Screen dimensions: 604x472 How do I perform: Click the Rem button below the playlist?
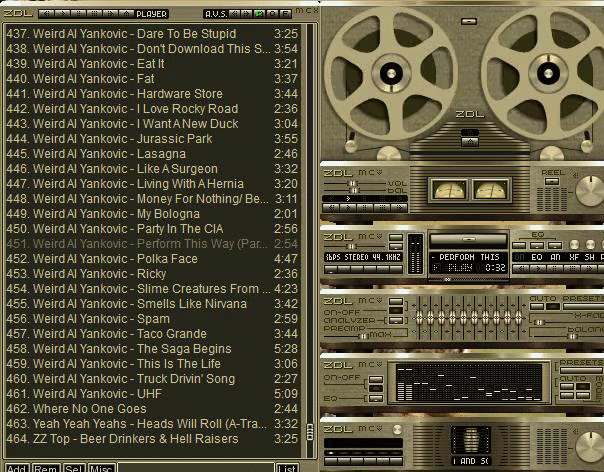(x=45, y=468)
